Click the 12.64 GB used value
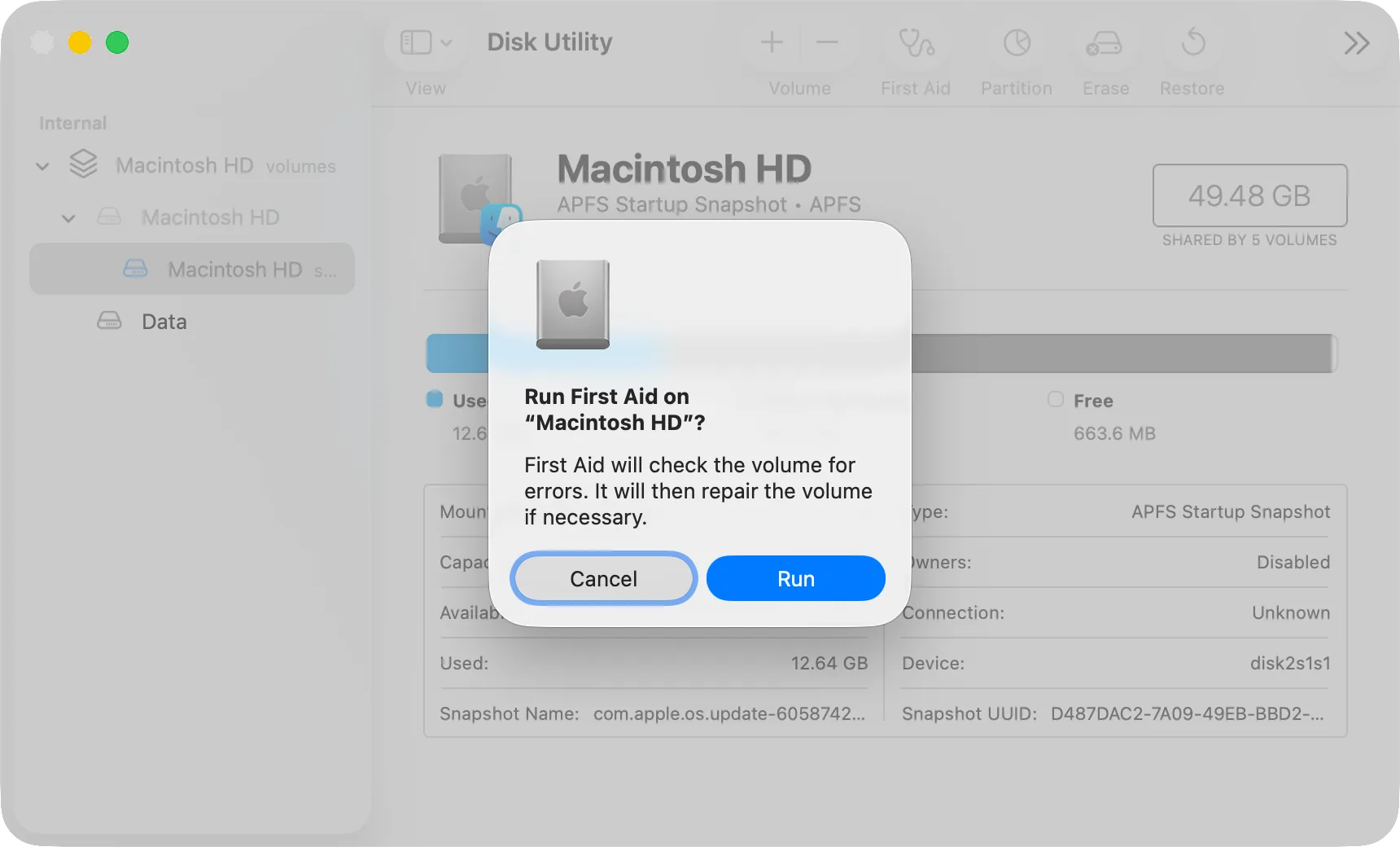1400x847 pixels. point(829,663)
